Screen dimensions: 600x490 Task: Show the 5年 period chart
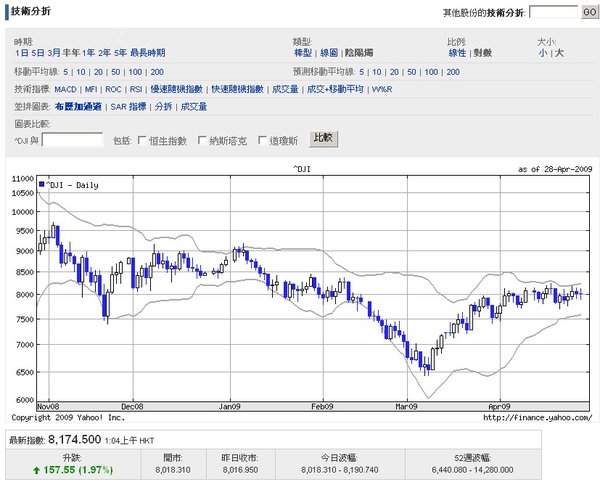click(x=120, y=53)
